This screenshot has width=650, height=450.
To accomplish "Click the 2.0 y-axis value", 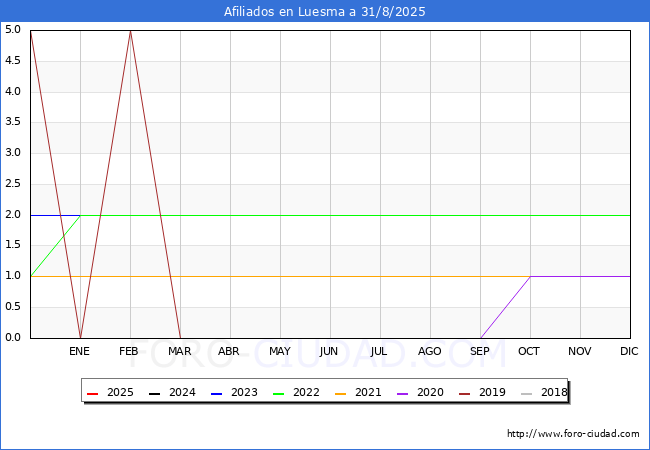I will coord(13,214).
